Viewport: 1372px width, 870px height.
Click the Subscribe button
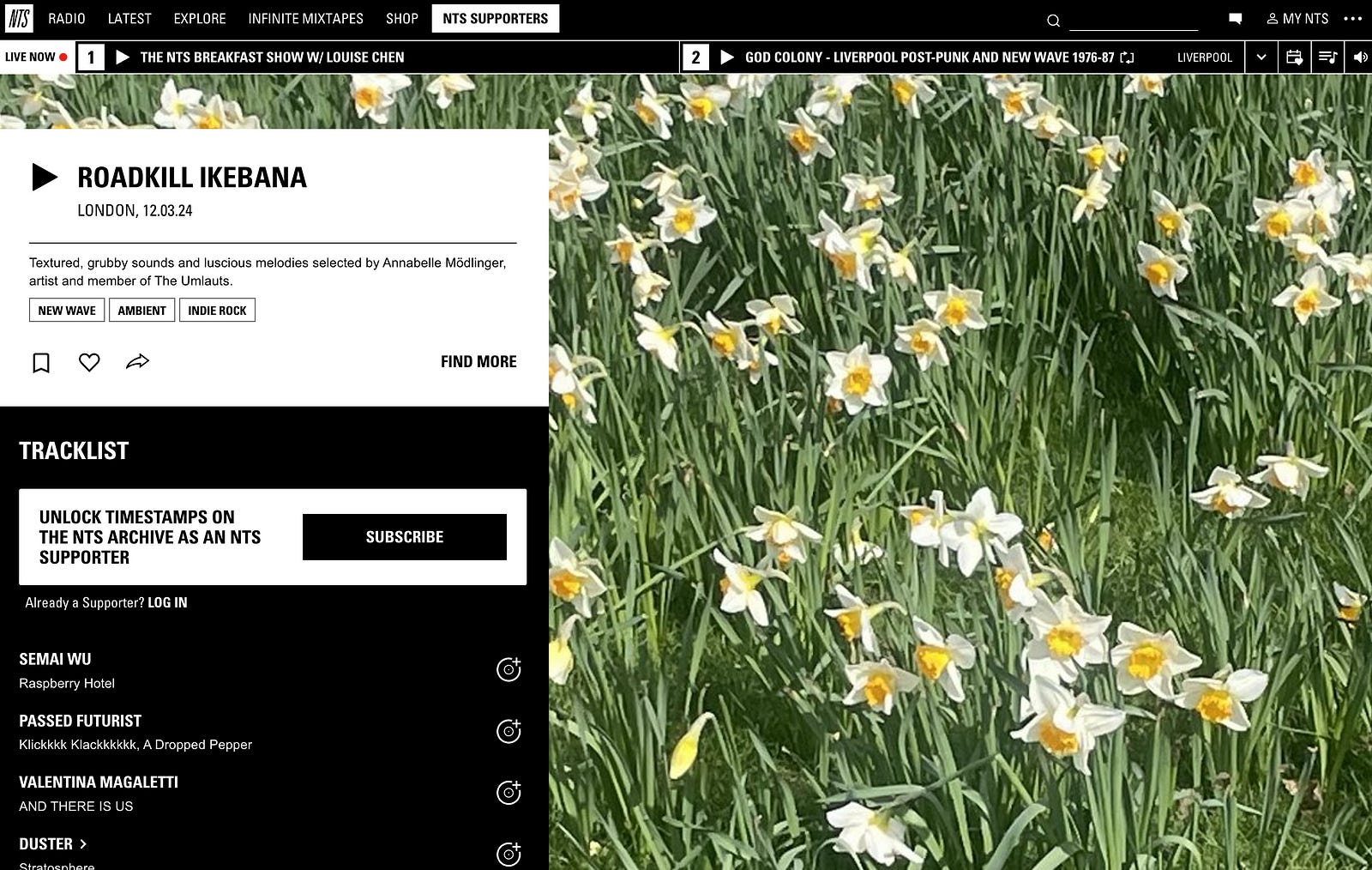coord(405,537)
